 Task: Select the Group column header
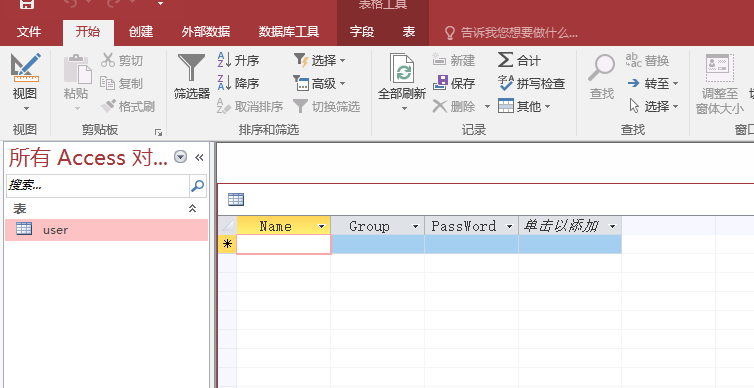click(377, 225)
